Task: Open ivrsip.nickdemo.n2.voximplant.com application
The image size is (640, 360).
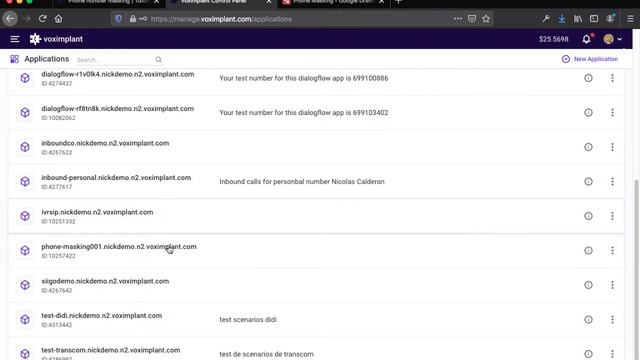Action: 97,212
